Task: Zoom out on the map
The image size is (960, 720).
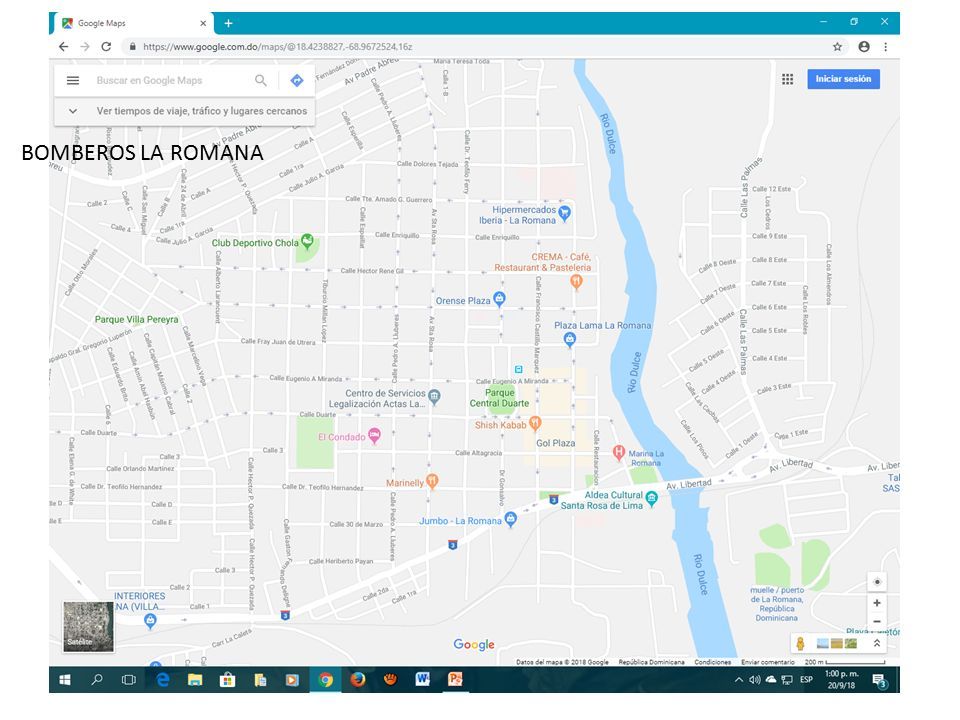Action: (877, 621)
